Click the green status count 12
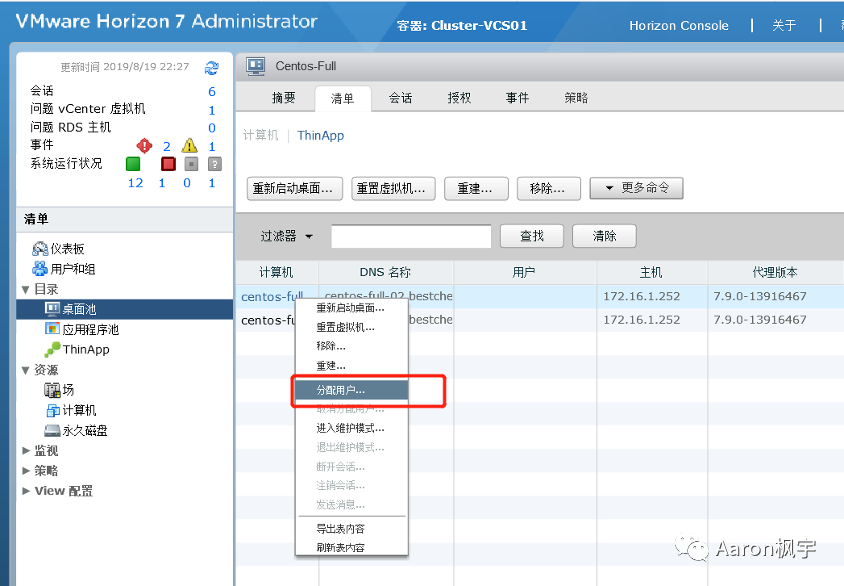This screenshot has width=844, height=586. click(x=136, y=183)
